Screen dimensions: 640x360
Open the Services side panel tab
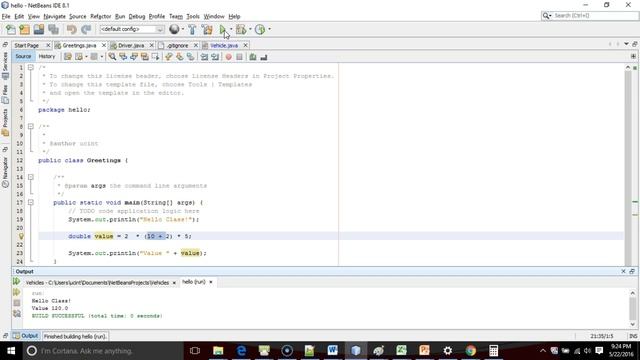coord(5,65)
